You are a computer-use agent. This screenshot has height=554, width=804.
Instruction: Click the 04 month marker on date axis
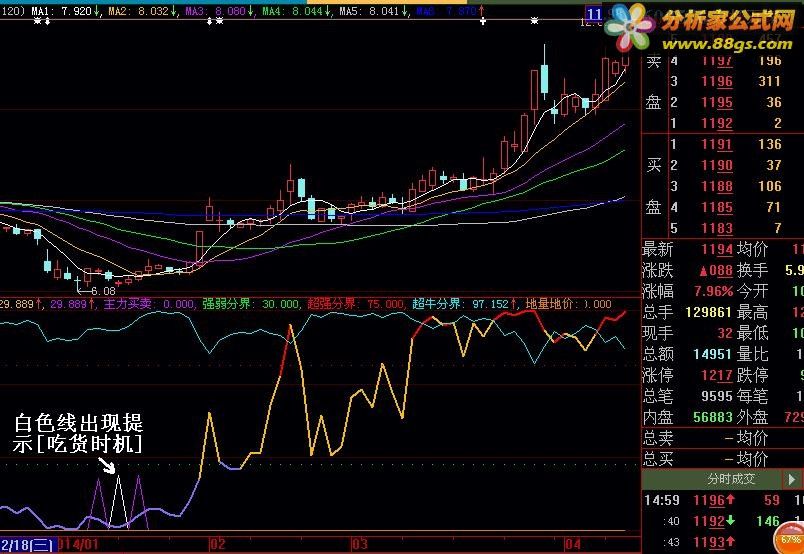[573, 544]
